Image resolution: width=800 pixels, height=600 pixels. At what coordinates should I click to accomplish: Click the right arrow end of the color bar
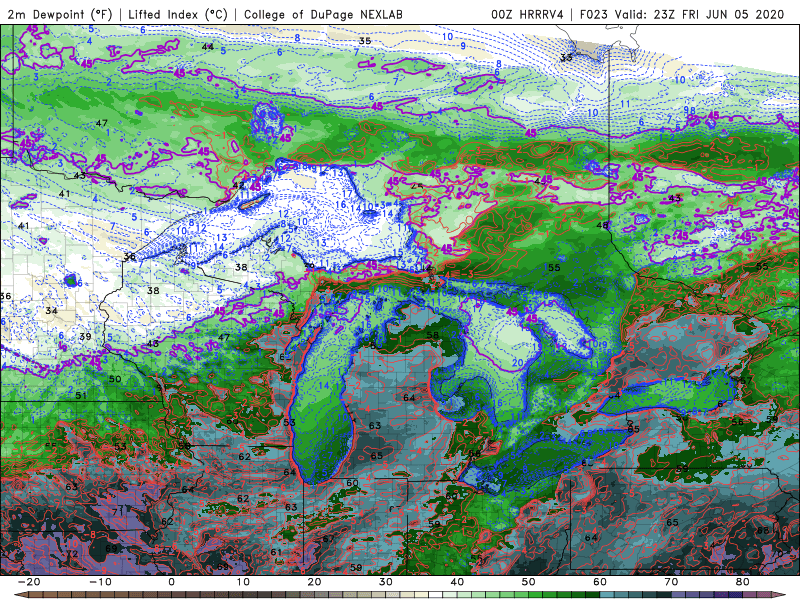pos(780,595)
